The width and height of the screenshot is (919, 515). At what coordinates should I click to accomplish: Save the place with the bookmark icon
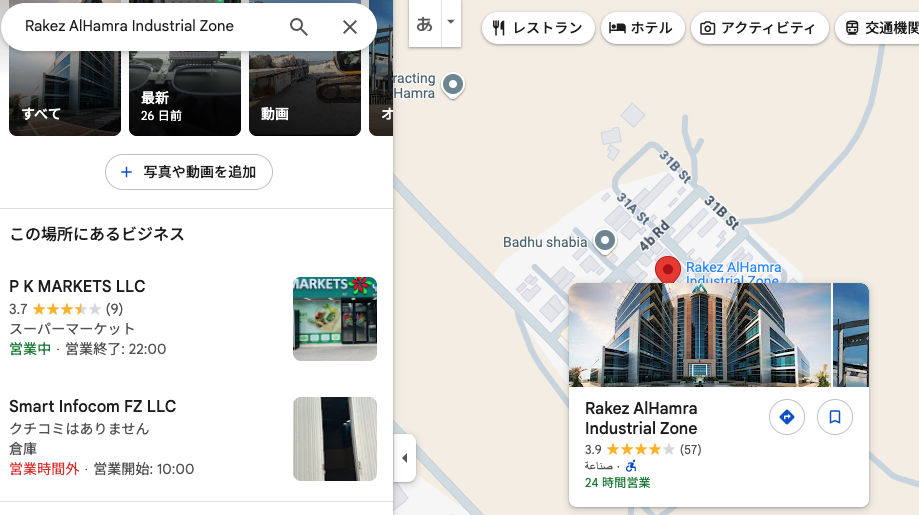[x=835, y=417]
